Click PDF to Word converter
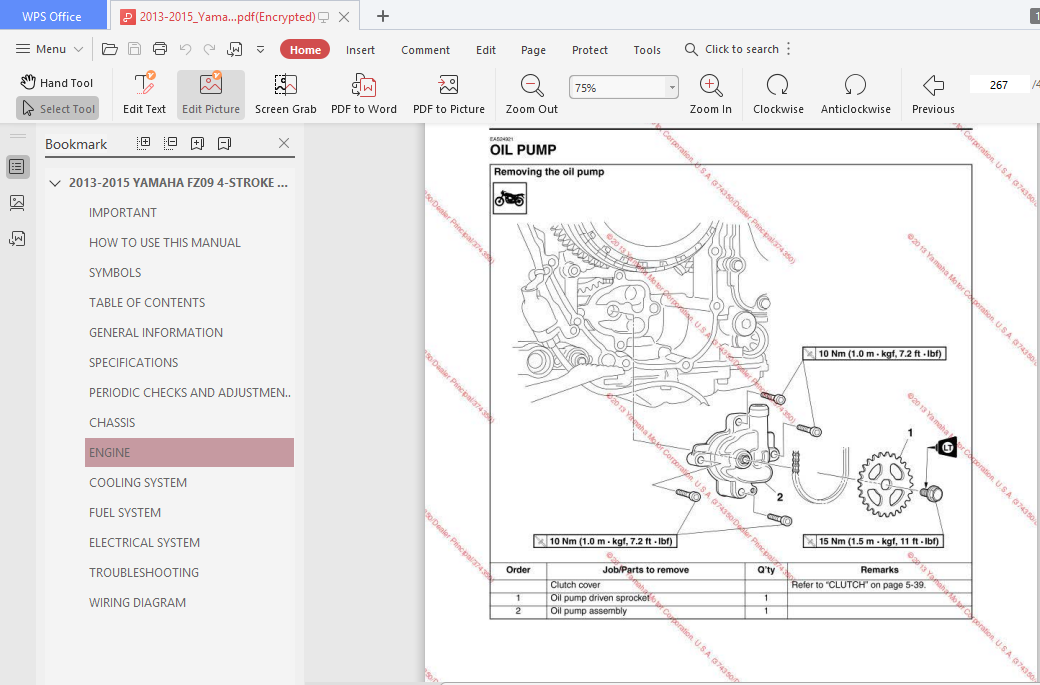This screenshot has width=1040, height=685. coord(363,95)
